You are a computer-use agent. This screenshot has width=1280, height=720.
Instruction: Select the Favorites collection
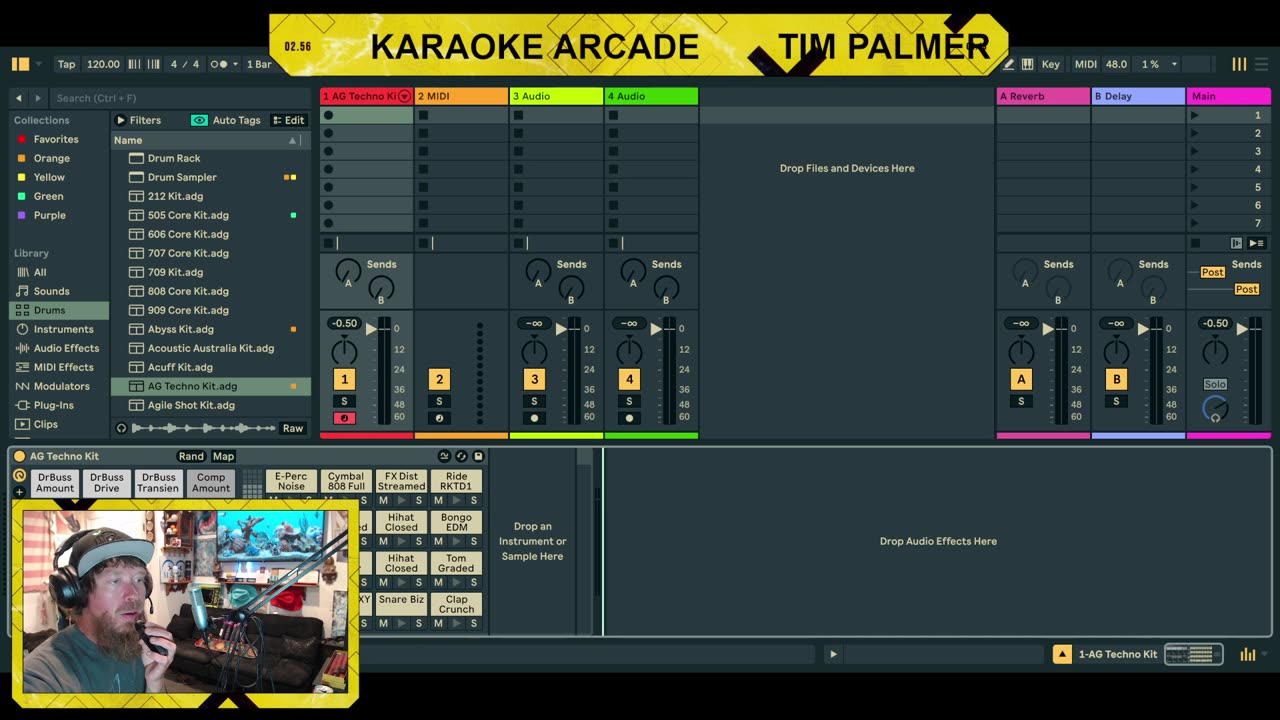pyautogui.click(x=56, y=139)
